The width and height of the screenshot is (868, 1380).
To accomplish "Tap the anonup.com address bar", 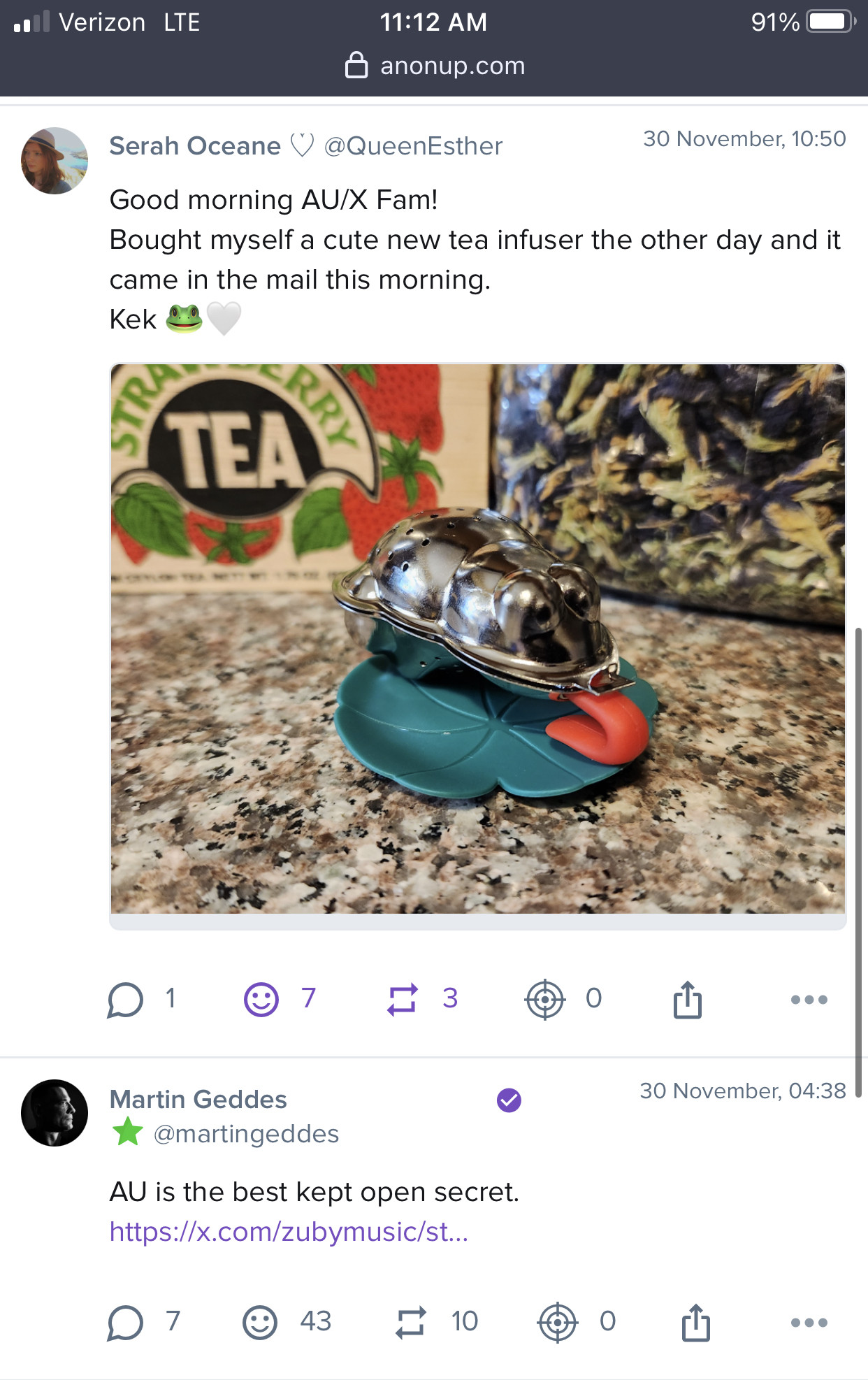I will 435,66.
